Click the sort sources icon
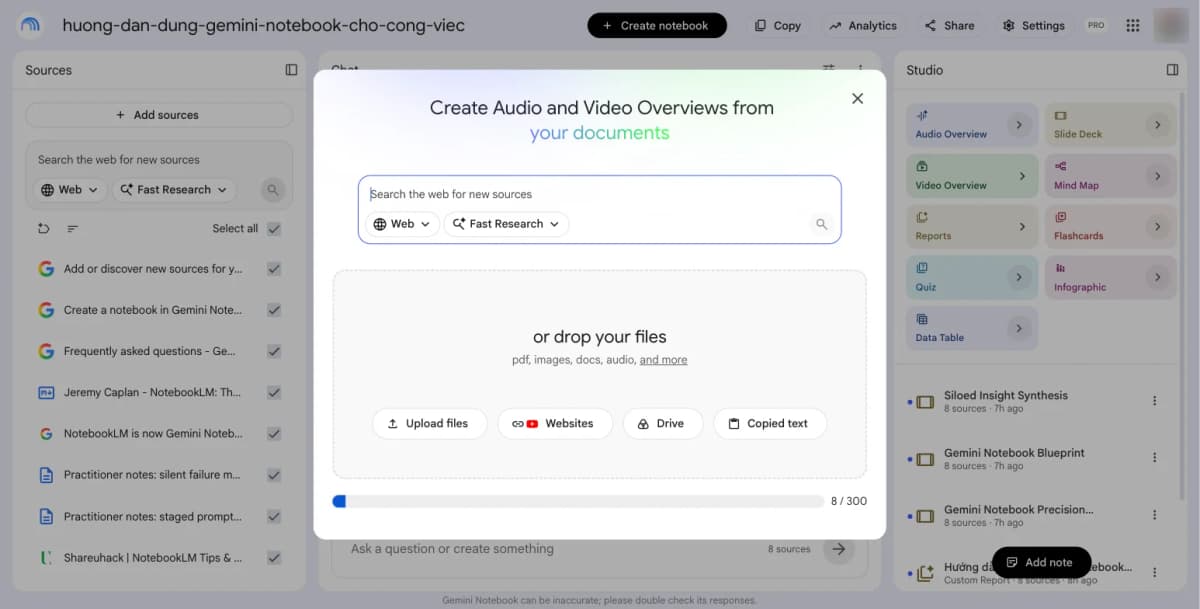Screen dimensions: 1200x609 [x=73, y=228]
